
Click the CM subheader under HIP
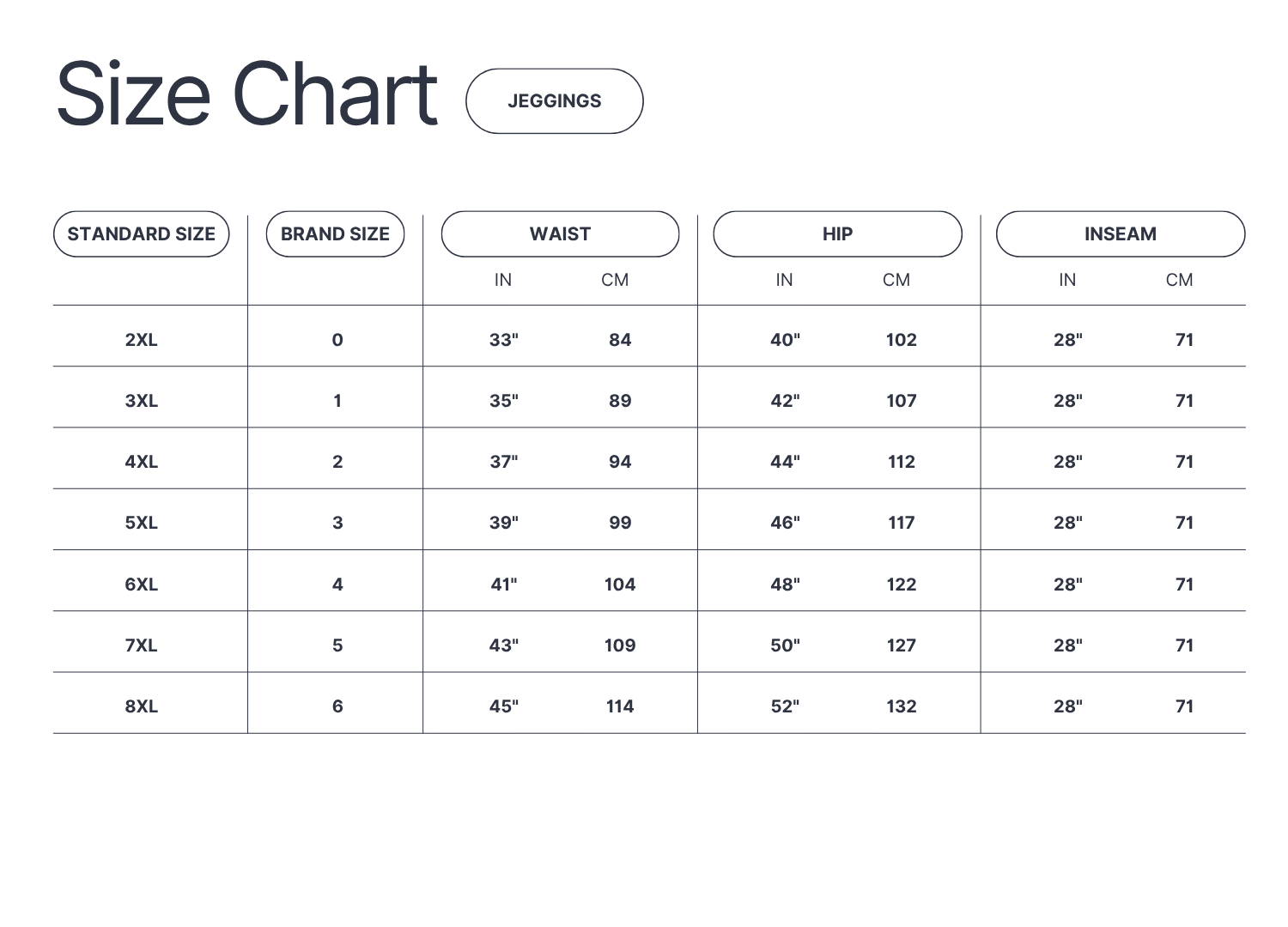pyautogui.click(x=896, y=280)
